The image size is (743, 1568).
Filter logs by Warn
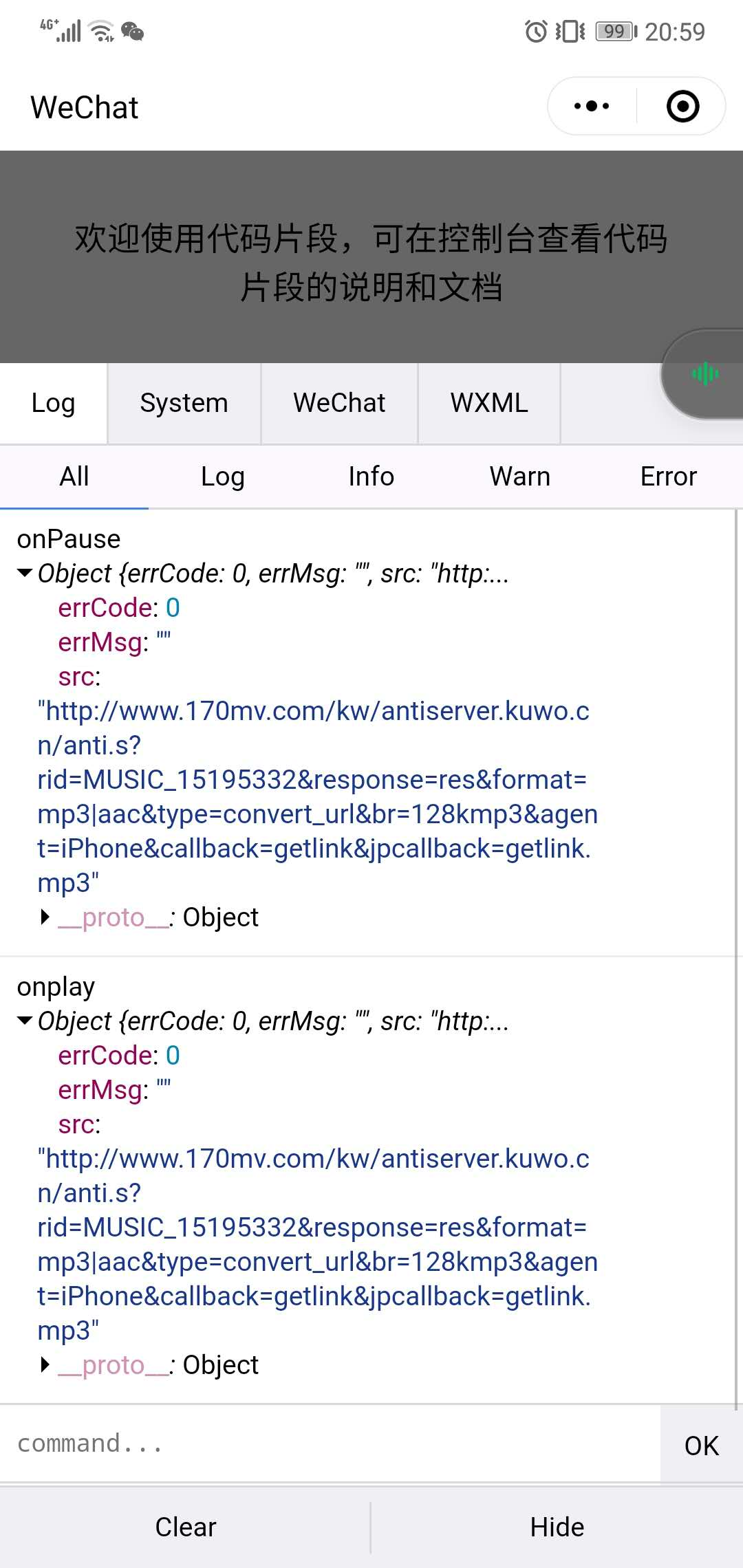point(520,477)
